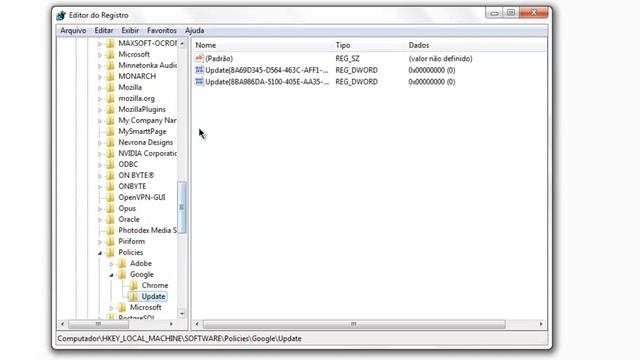This screenshot has height=360, width=640.
Task: Select the Update{8BA986DA-5100-405E-AA35 value name
Action: pyautogui.click(x=267, y=82)
